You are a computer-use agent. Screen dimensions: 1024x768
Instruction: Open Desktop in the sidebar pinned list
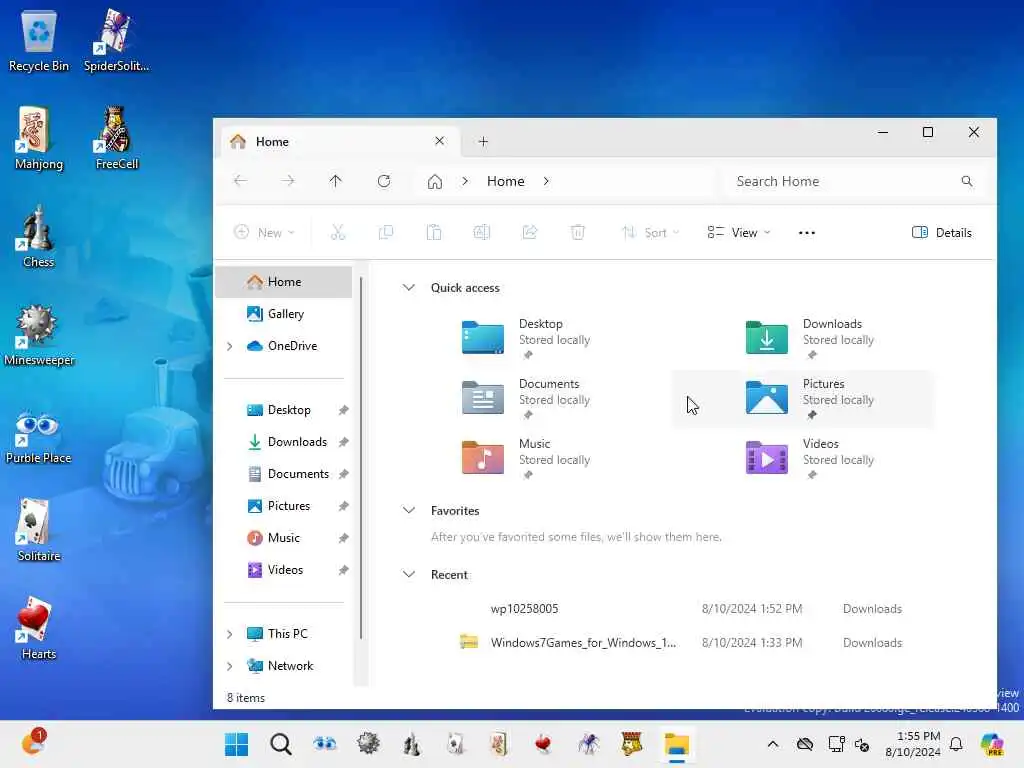pyautogui.click(x=285, y=410)
